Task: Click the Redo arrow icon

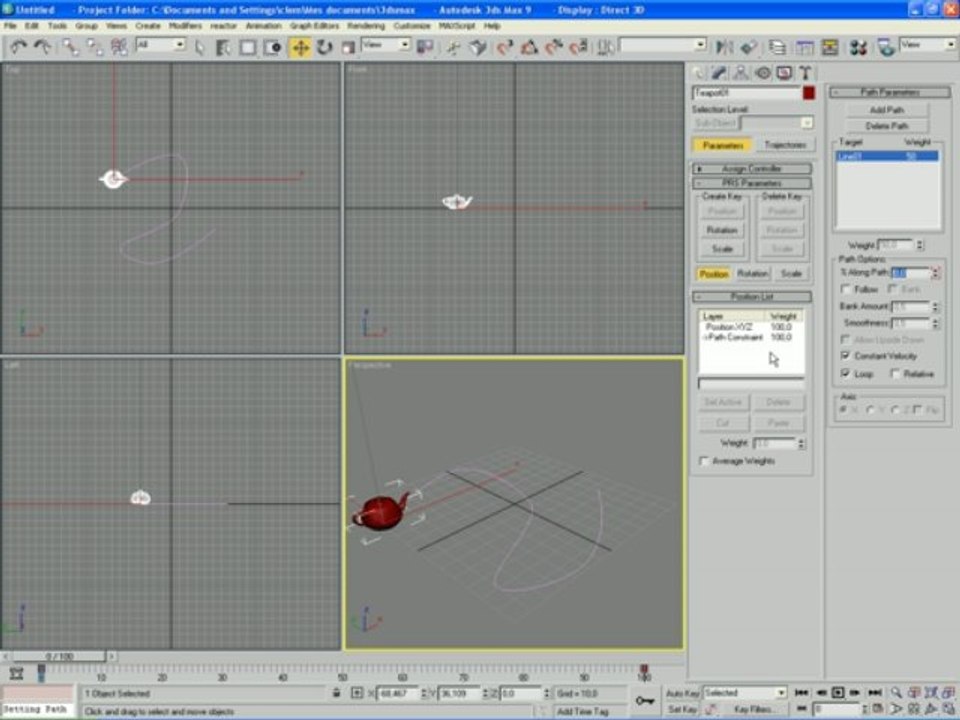Action: click(x=42, y=47)
